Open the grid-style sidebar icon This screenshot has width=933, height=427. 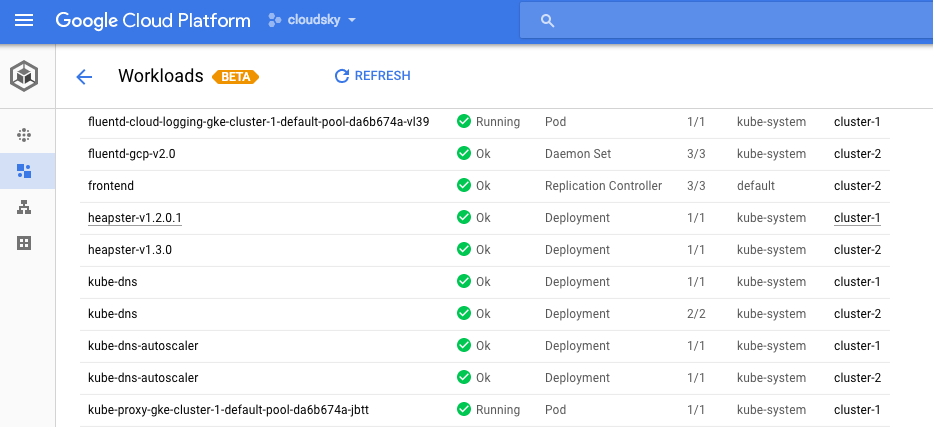24,243
